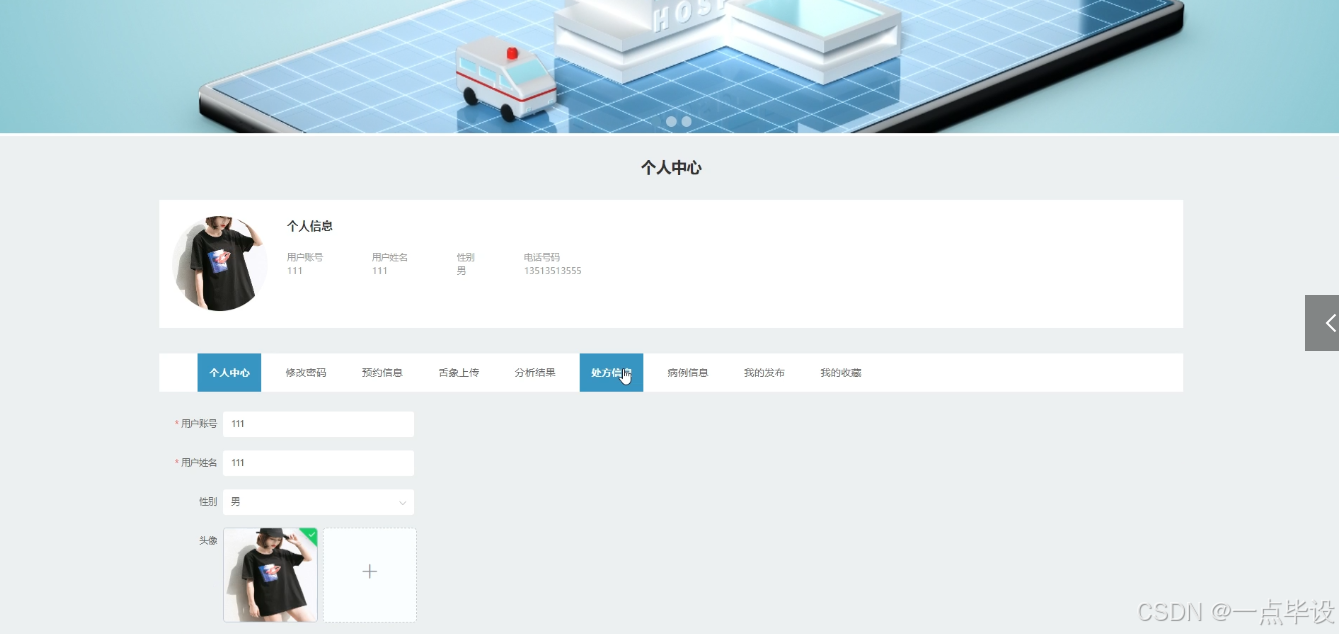The height and width of the screenshot is (634, 1339).
Task: Click the collapse arrow panel on right edge
Action: coord(1322,323)
